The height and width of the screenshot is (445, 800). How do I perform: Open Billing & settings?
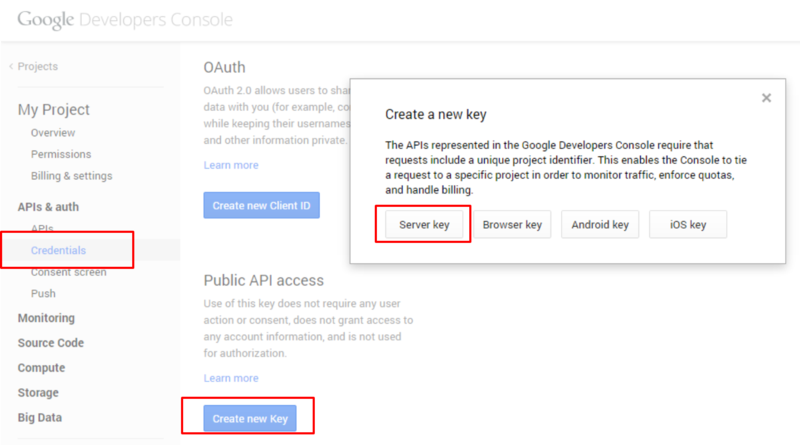pos(71,176)
